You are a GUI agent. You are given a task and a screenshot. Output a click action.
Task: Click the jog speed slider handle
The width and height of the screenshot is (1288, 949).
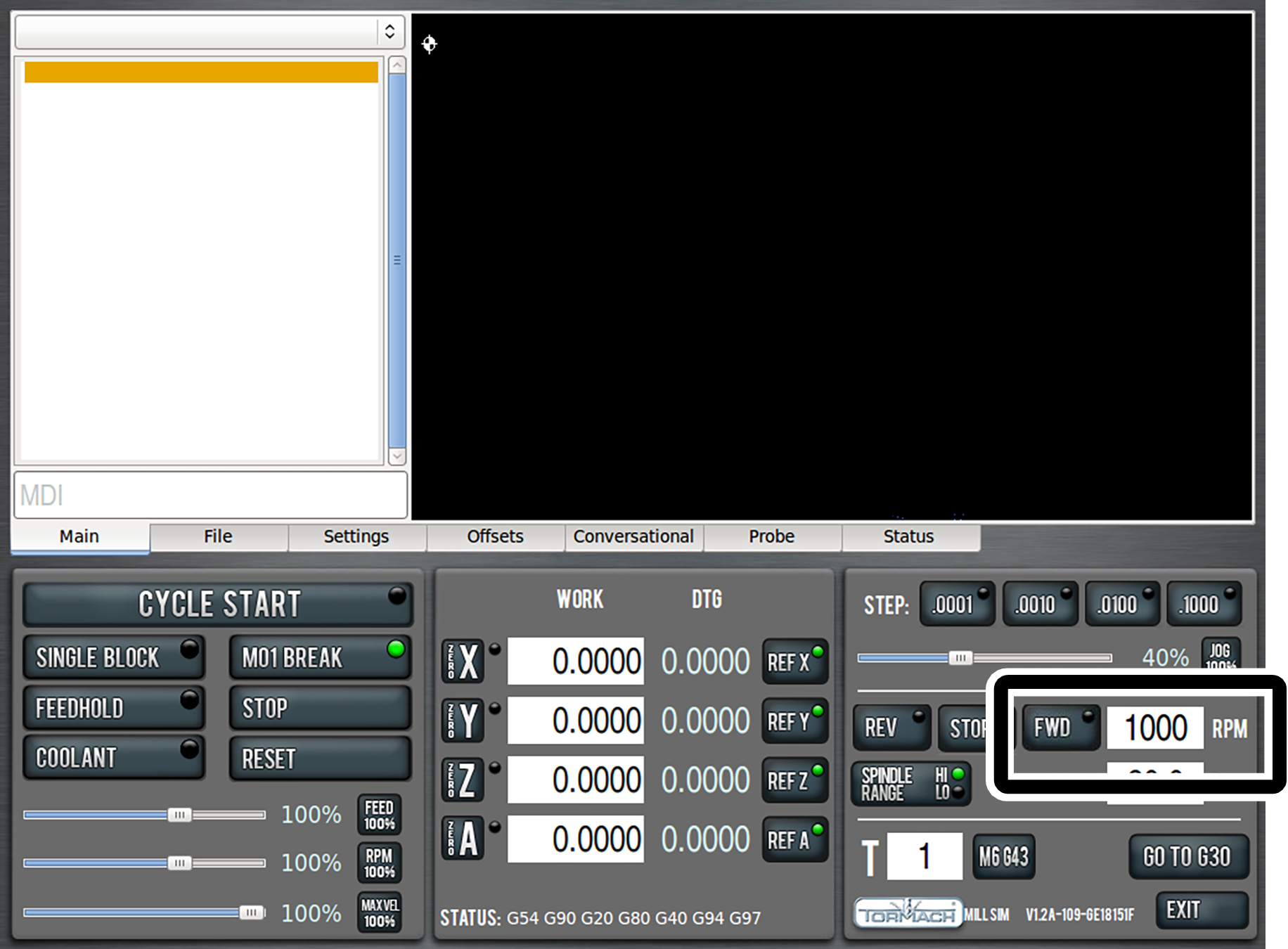pyautogui.click(x=960, y=658)
